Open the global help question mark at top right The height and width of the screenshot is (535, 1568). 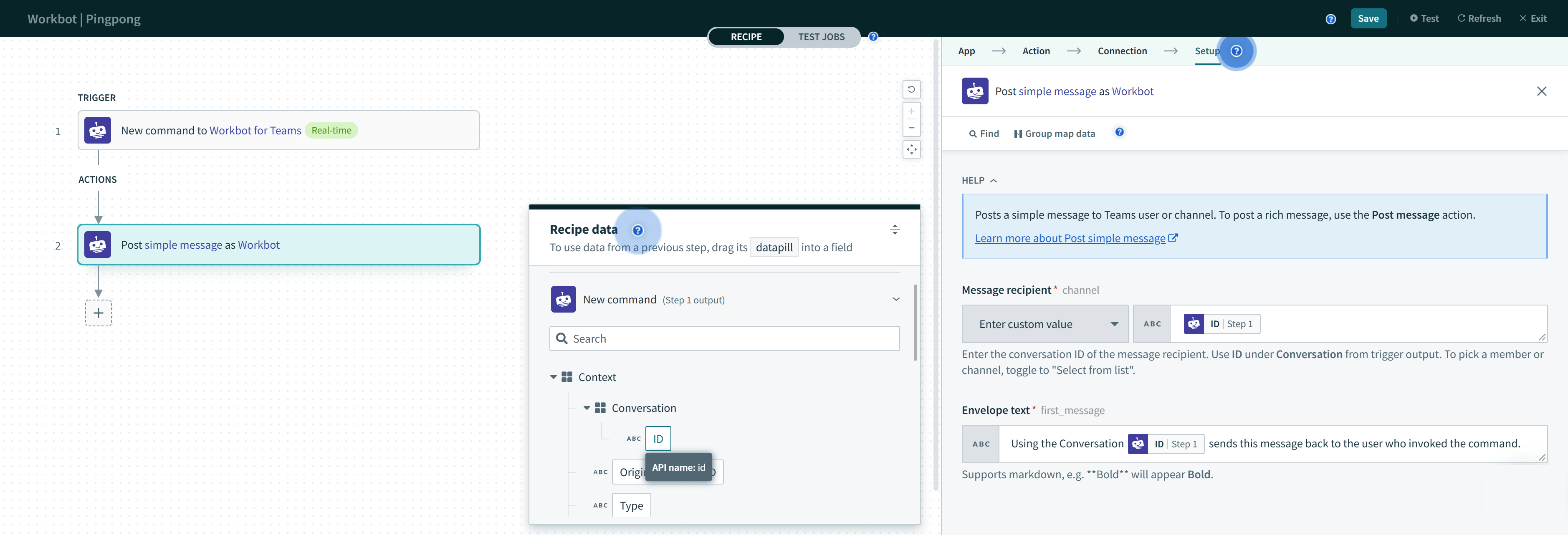1330,18
